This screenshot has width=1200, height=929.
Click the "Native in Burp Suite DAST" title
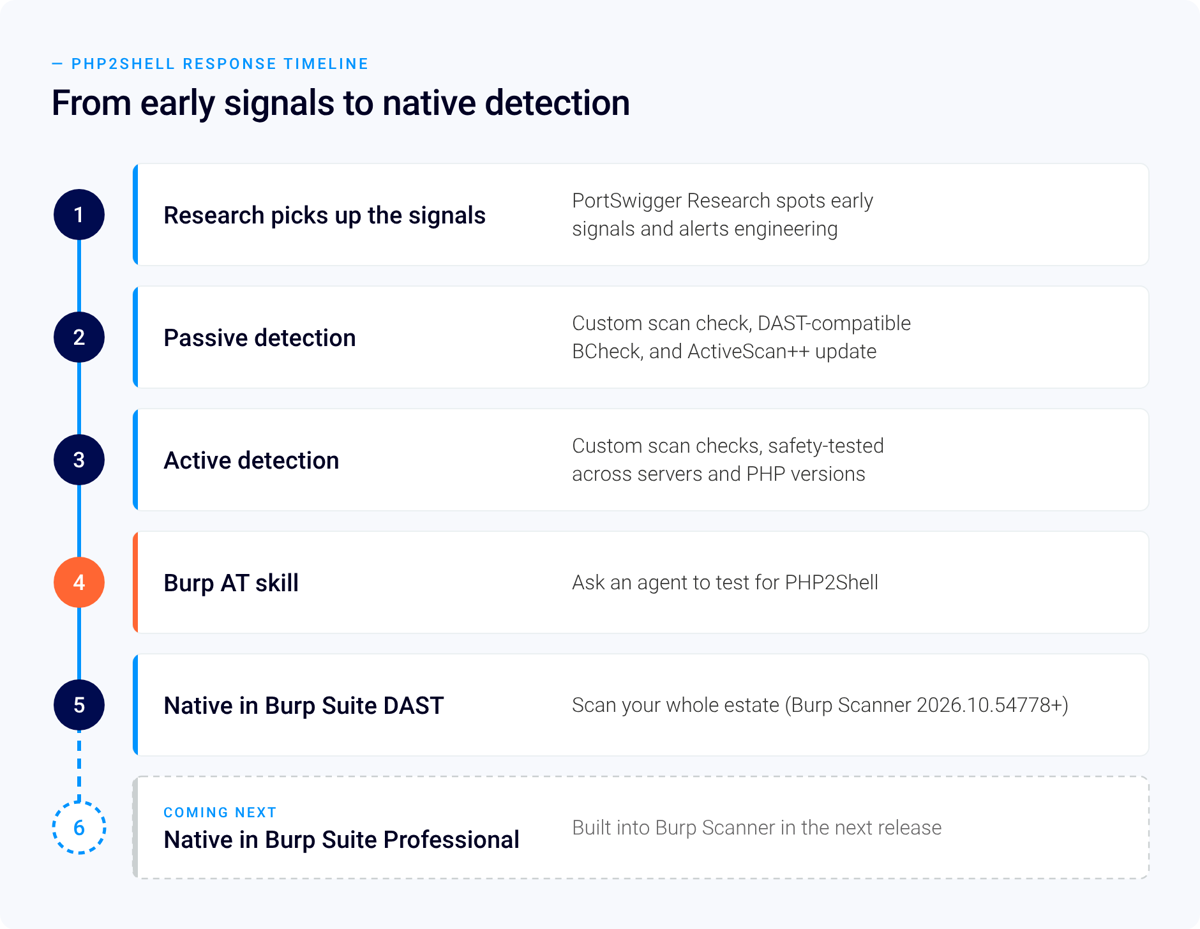click(304, 705)
